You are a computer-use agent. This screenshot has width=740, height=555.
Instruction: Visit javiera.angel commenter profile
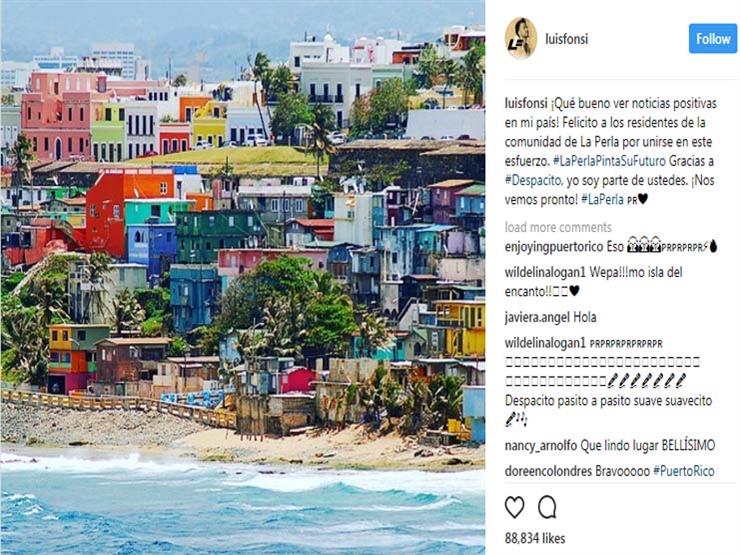coord(537,318)
